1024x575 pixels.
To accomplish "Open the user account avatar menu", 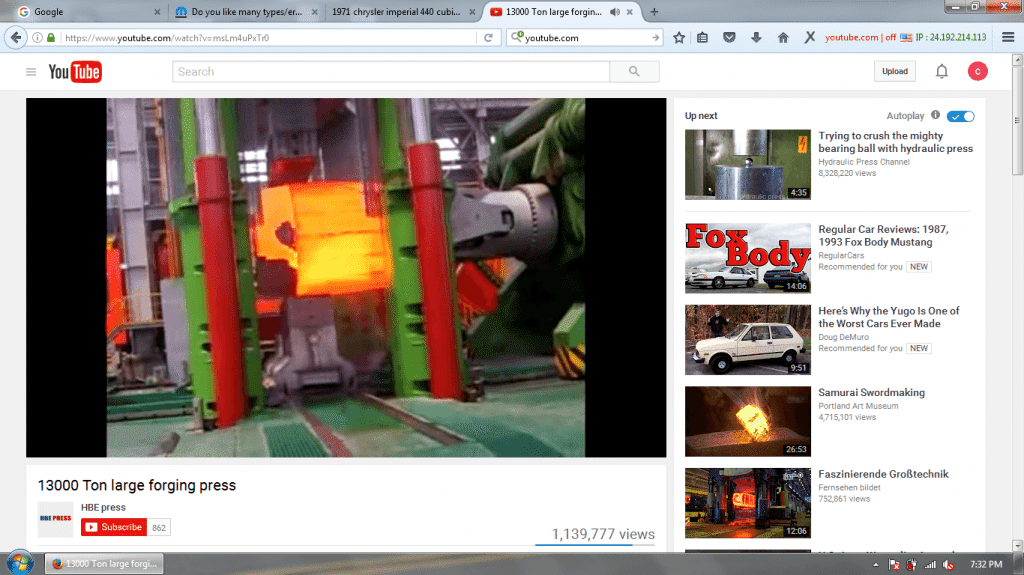I will [x=977, y=71].
